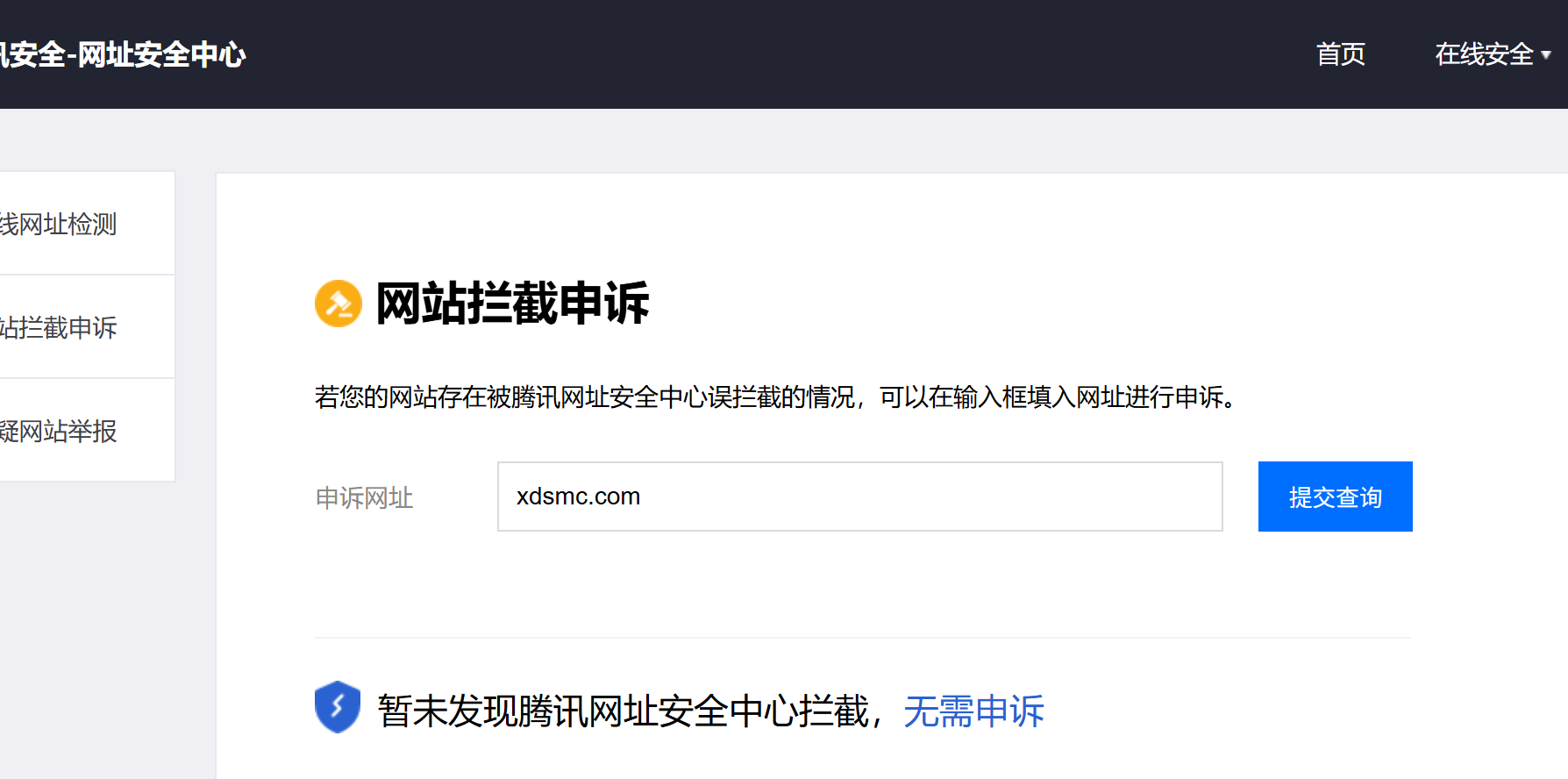The image size is (1568, 779).
Task: Click the 无需申诉 blue result text
Action: [973, 711]
